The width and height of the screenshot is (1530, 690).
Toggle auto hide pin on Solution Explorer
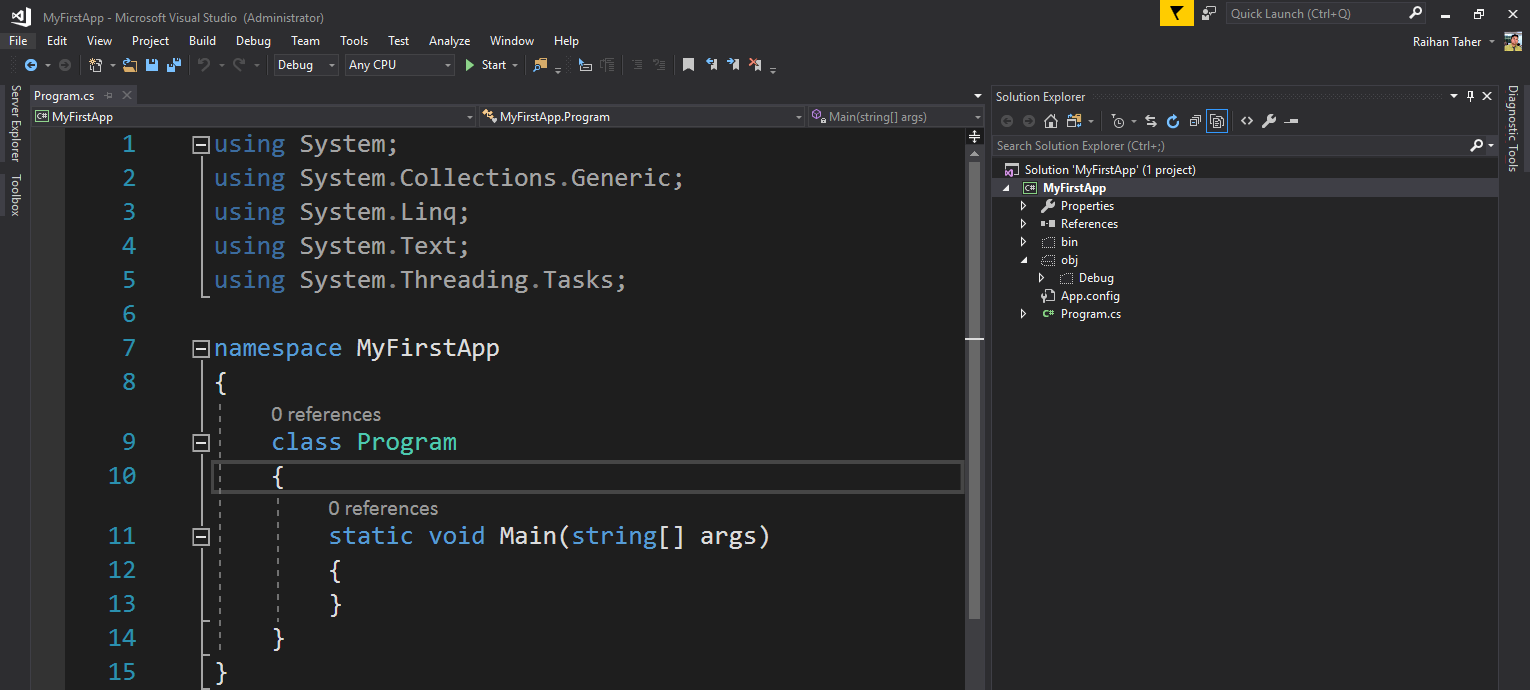1470,96
